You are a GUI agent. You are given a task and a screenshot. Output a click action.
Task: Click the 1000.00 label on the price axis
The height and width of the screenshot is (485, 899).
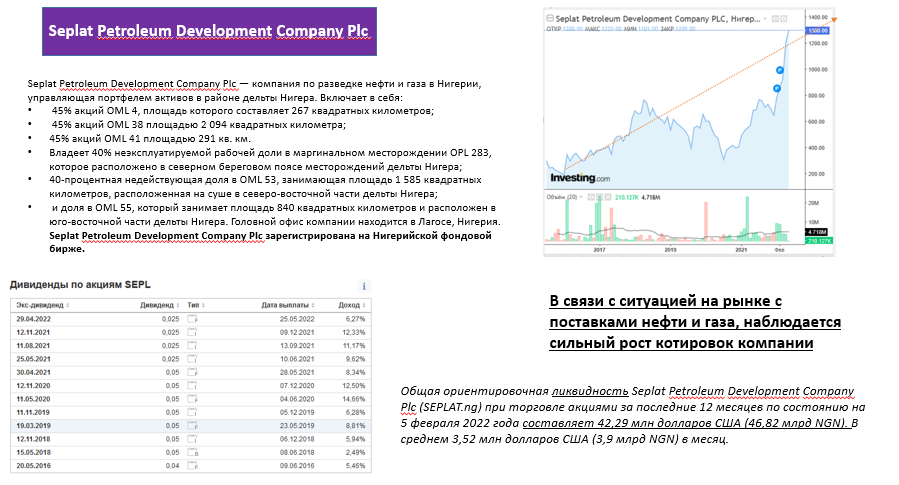pos(818,69)
